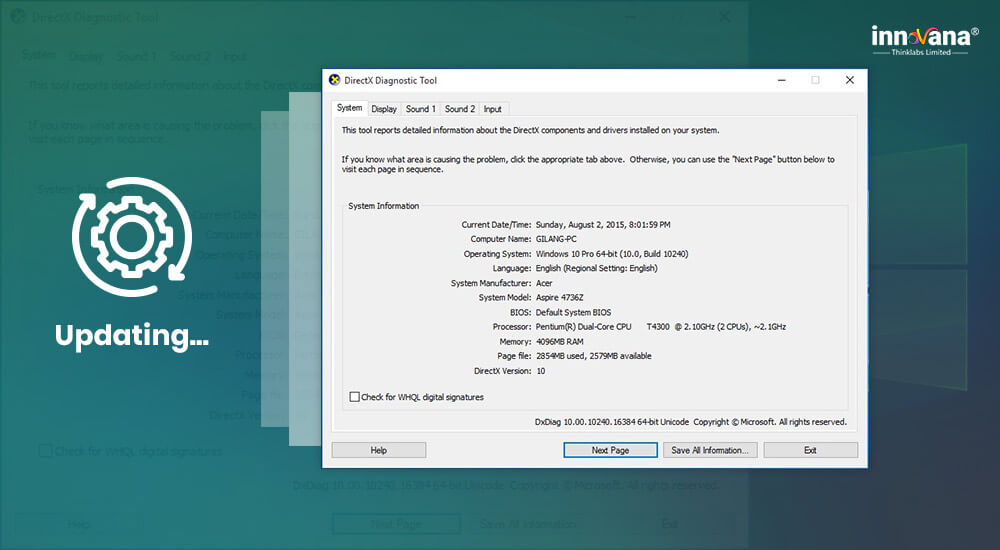1000x550 pixels.
Task: Click the current date 'Sunday, August 2, 2015'
Action: (x=603, y=225)
